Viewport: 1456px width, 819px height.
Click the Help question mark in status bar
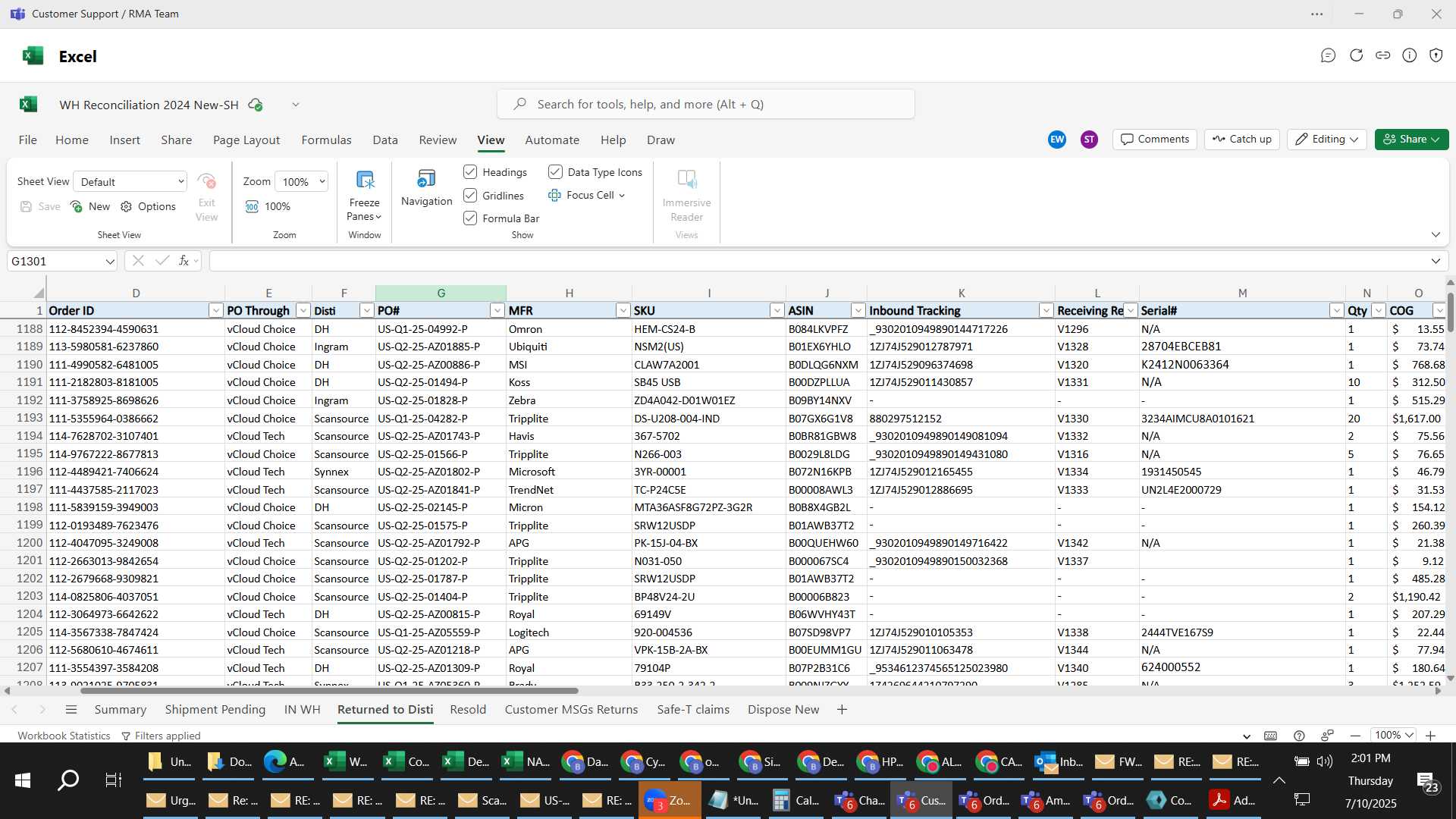[x=1299, y=736]
